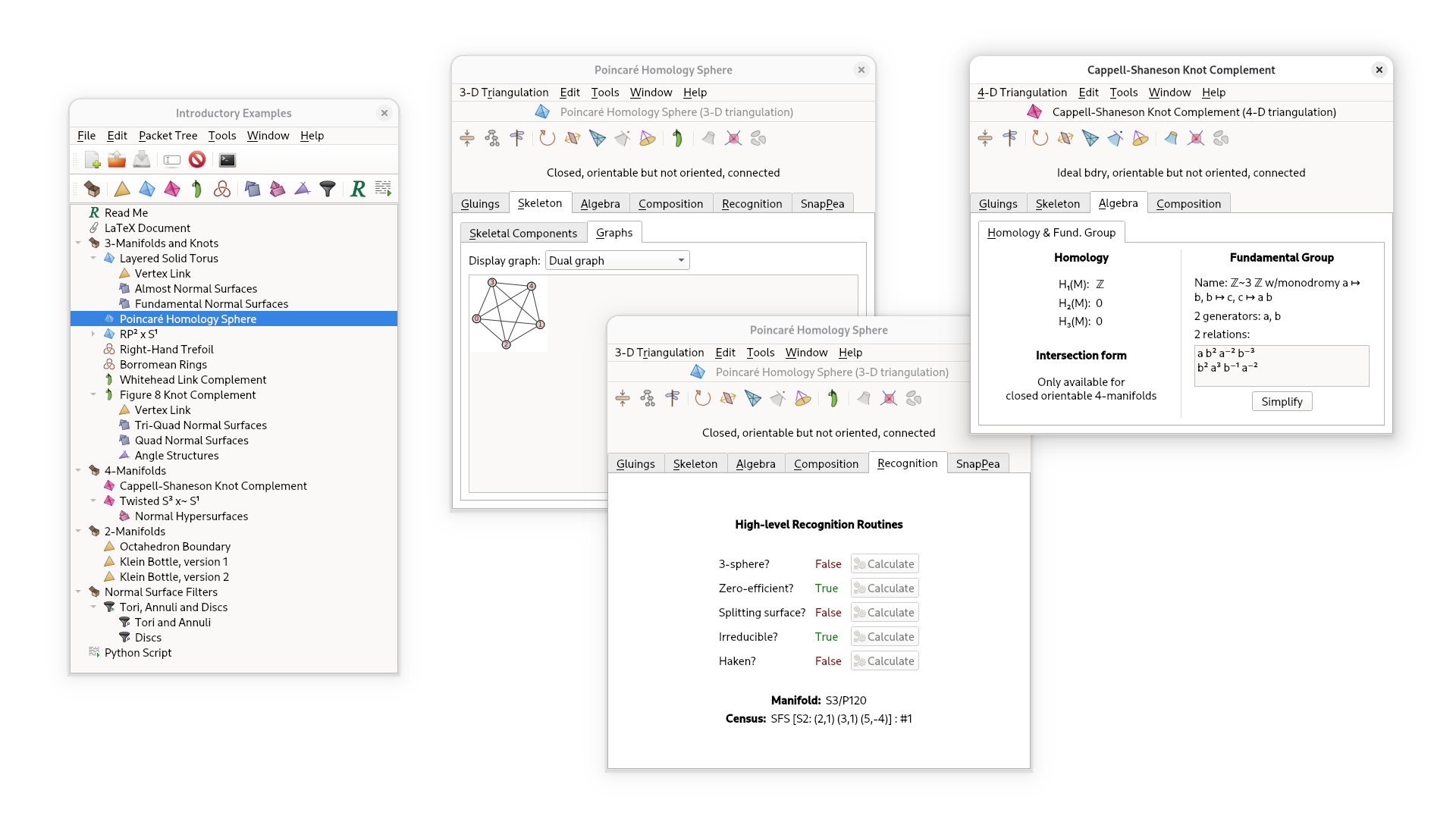
Task: Collapse the Normal Surface Filters branch
Action: coord(78,592)
